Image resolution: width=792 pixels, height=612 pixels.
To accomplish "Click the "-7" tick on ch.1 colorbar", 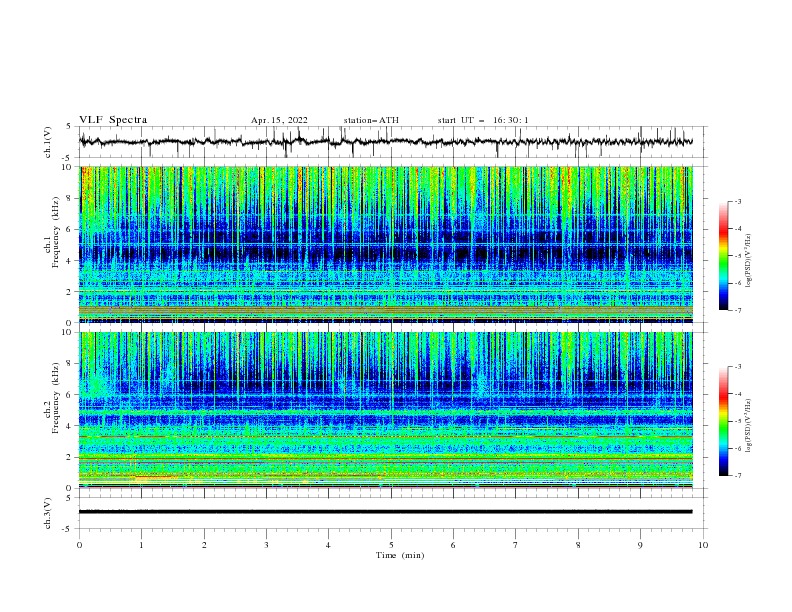I will pos(738,310).
